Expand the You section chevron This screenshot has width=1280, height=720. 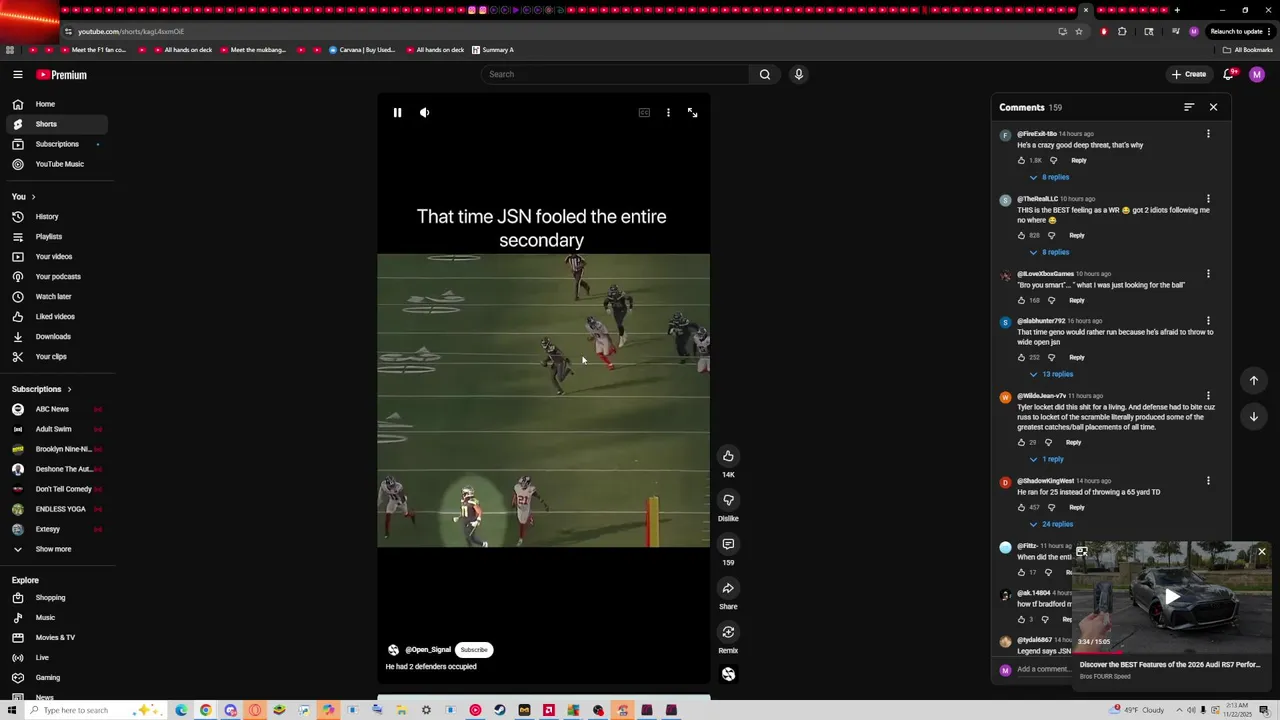pyautogui.click(x=33, y=197)
